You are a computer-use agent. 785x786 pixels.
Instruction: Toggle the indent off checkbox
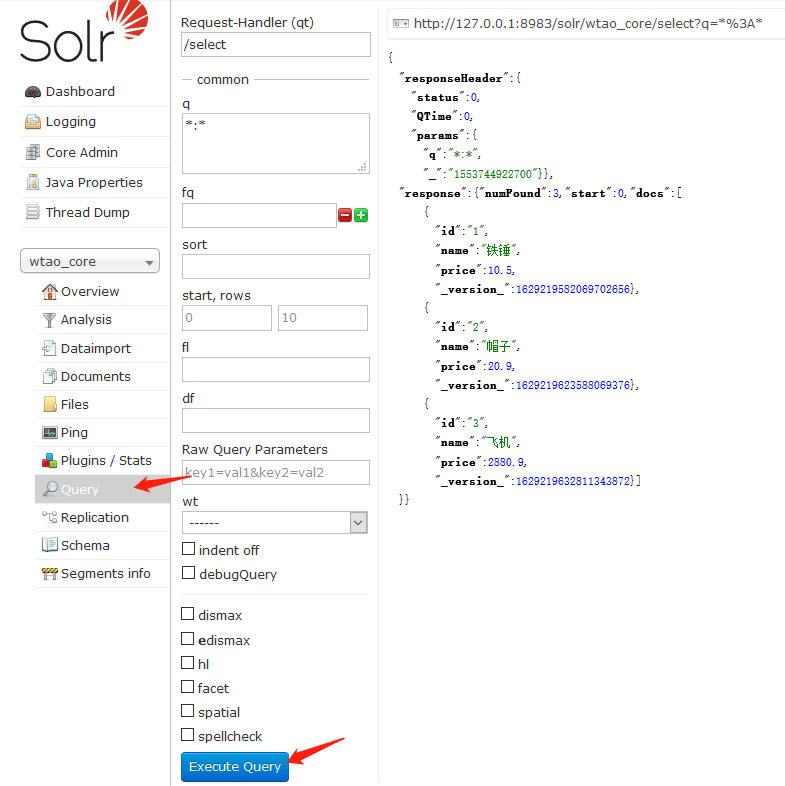(188, 549)
